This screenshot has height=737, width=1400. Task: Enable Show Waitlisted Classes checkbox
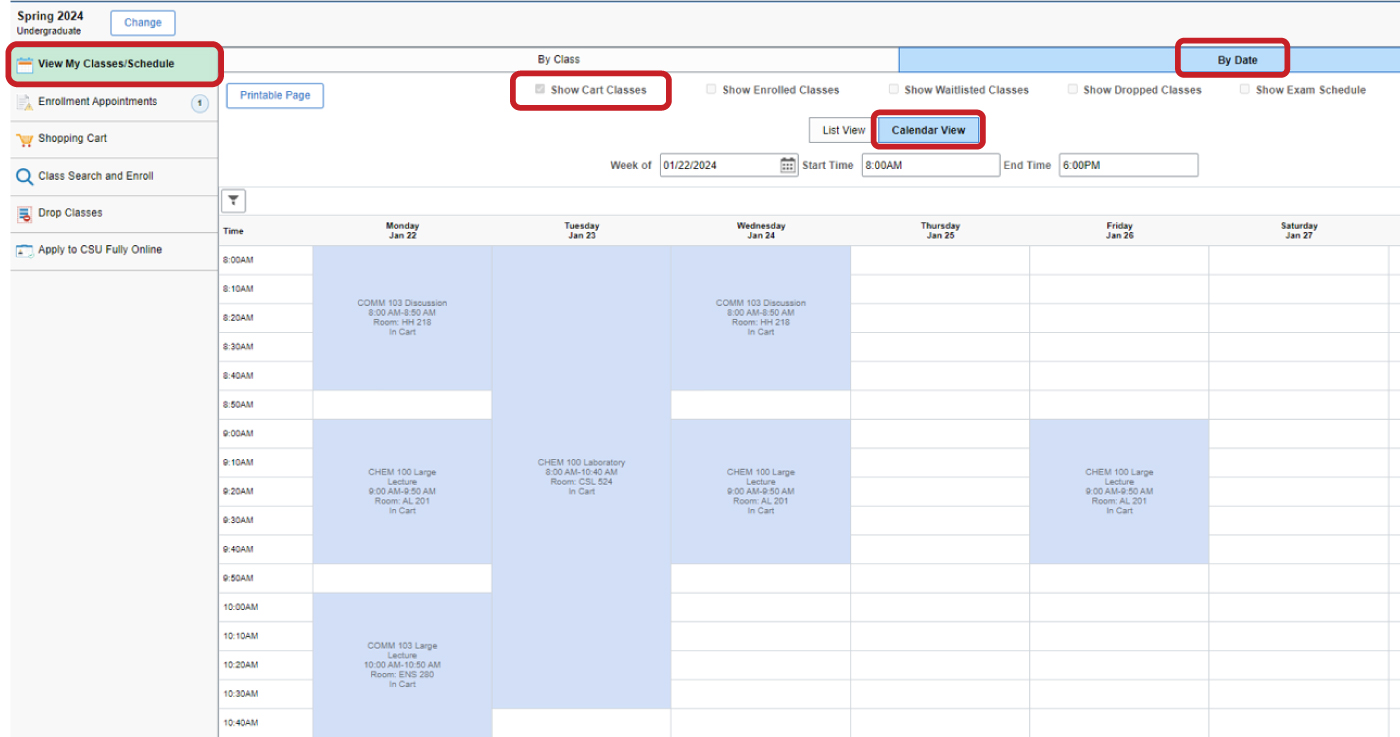[894, 90]
